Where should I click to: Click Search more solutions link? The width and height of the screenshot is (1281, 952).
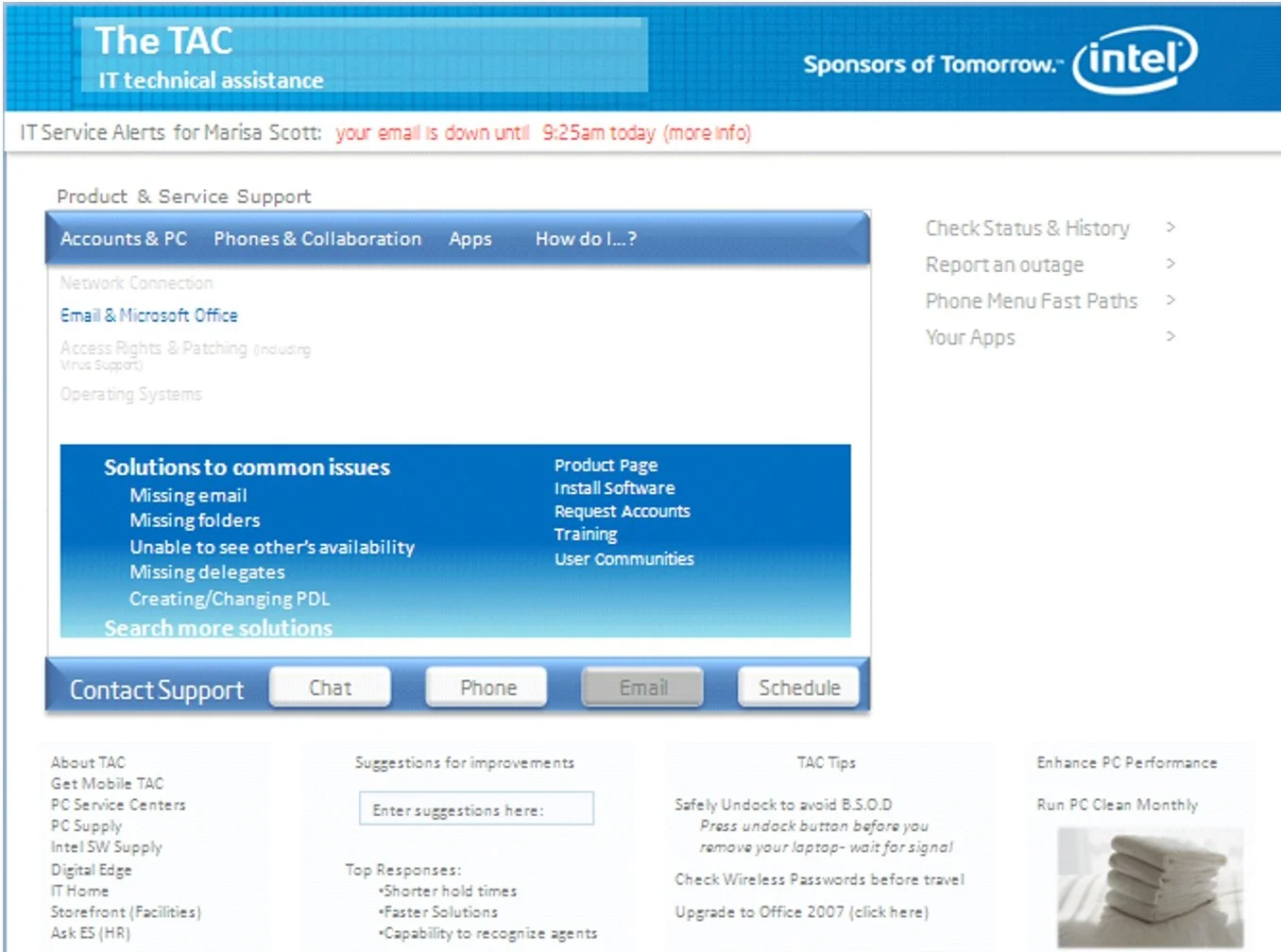click(x=218, y=627)
